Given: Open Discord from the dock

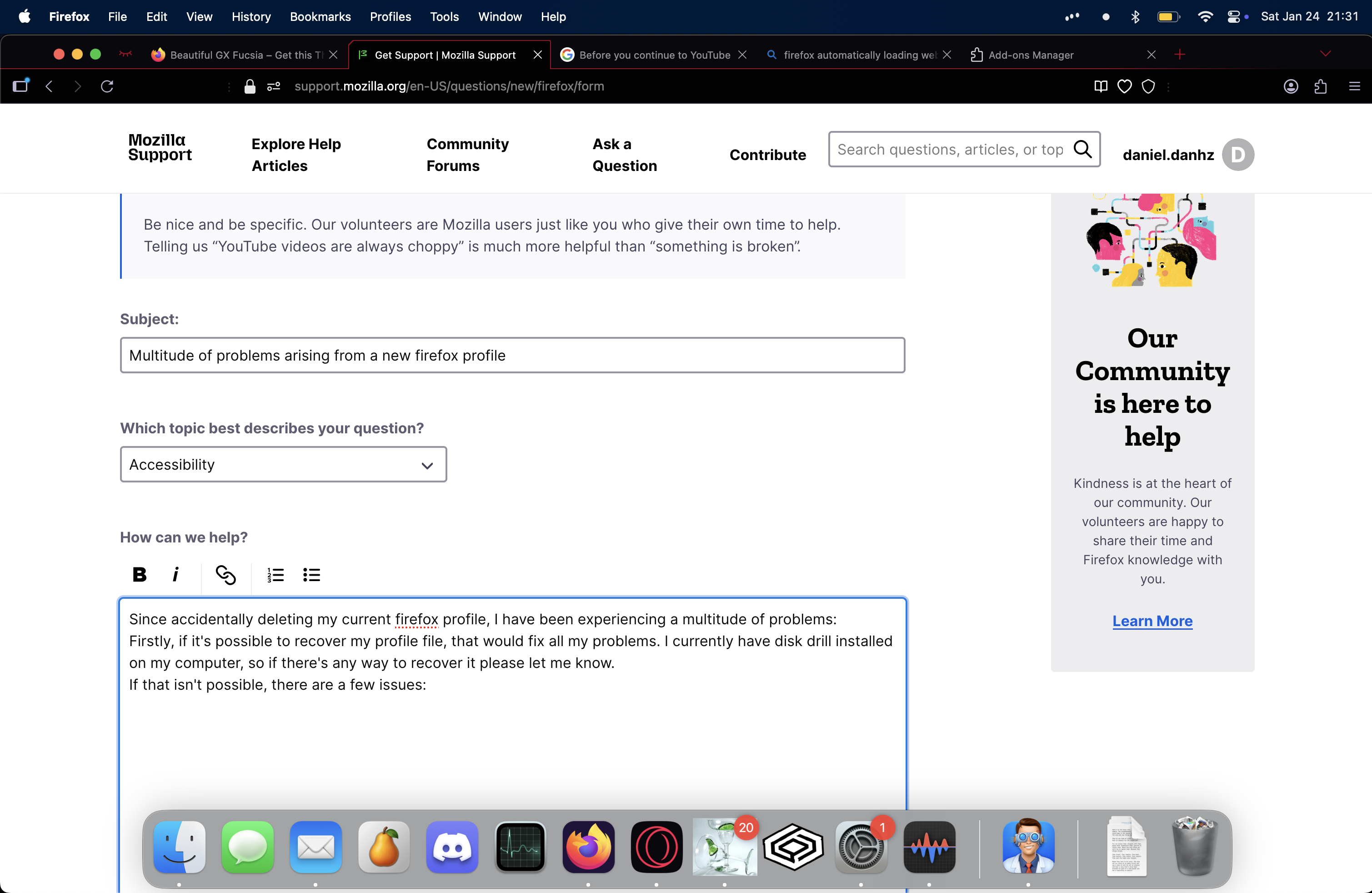Looking at the screenshot, I should point(452,848).
